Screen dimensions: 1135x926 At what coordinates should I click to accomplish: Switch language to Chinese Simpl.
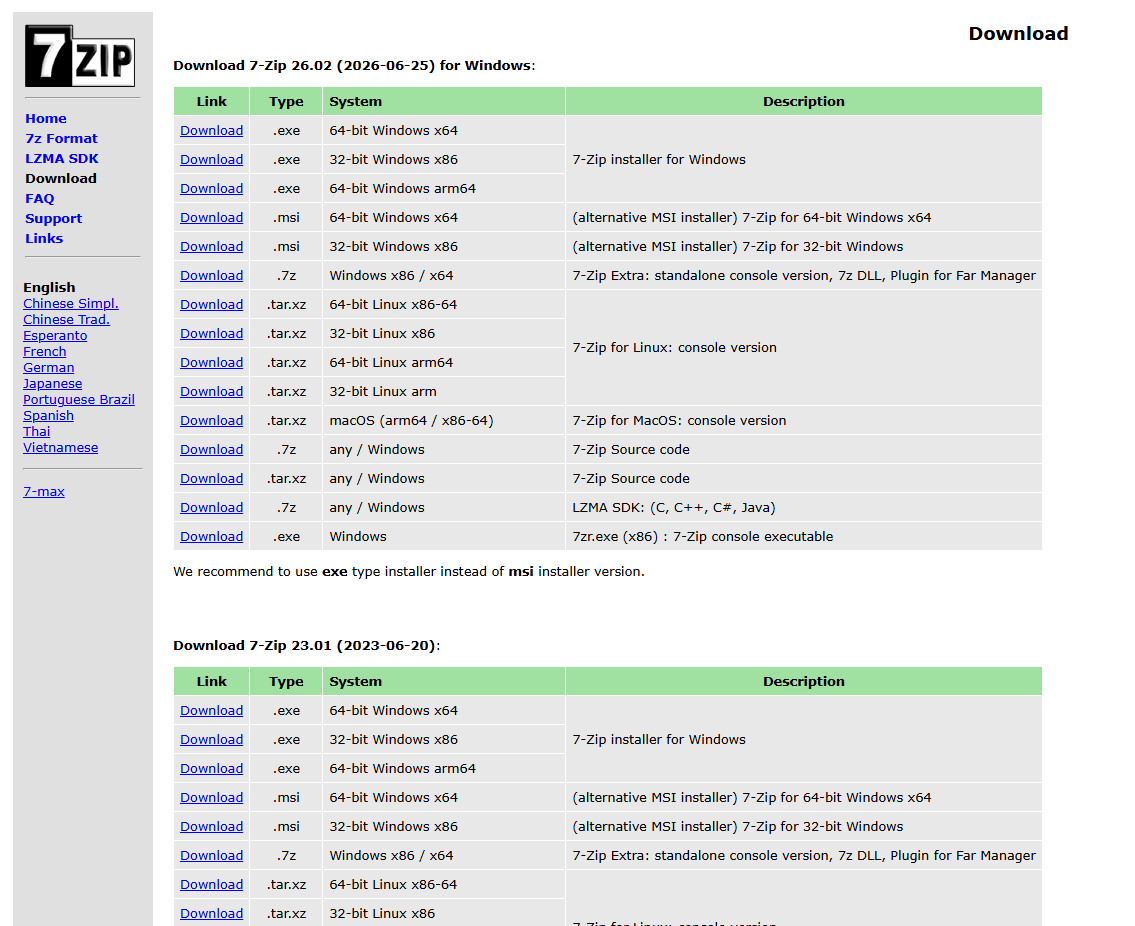[71, 303]
